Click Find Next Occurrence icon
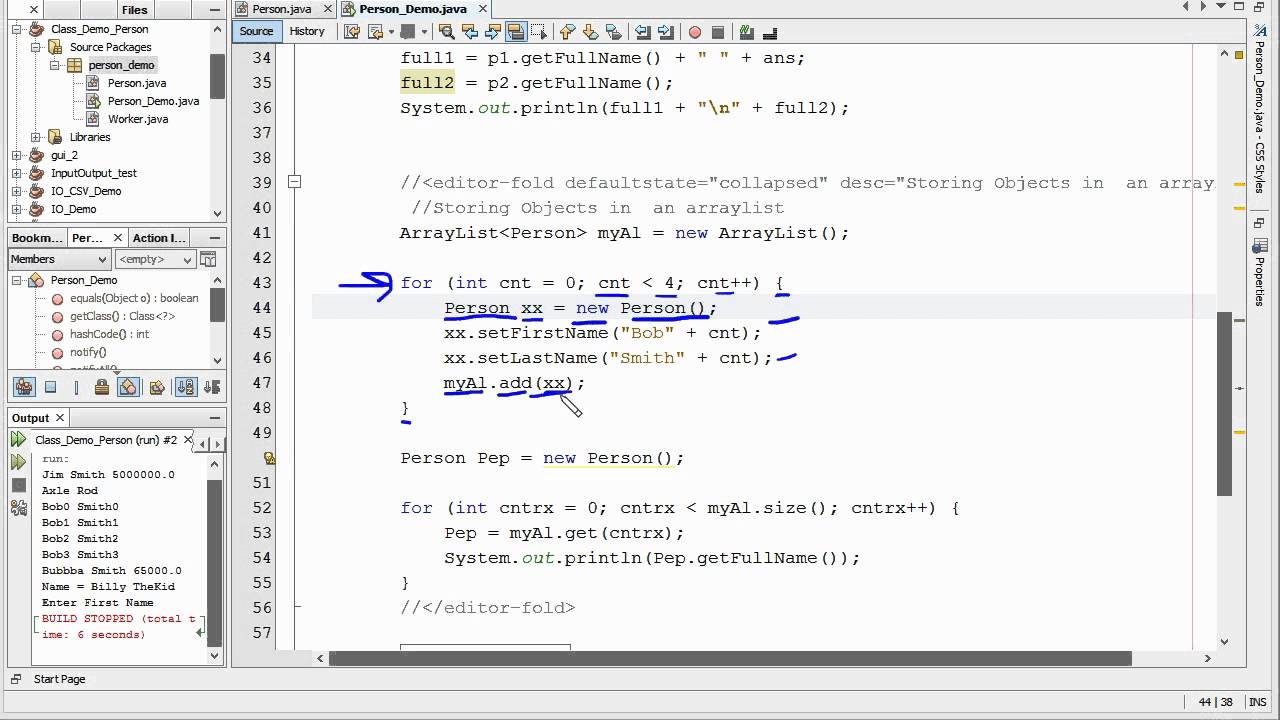1280x720 pixels. (493, 31)
